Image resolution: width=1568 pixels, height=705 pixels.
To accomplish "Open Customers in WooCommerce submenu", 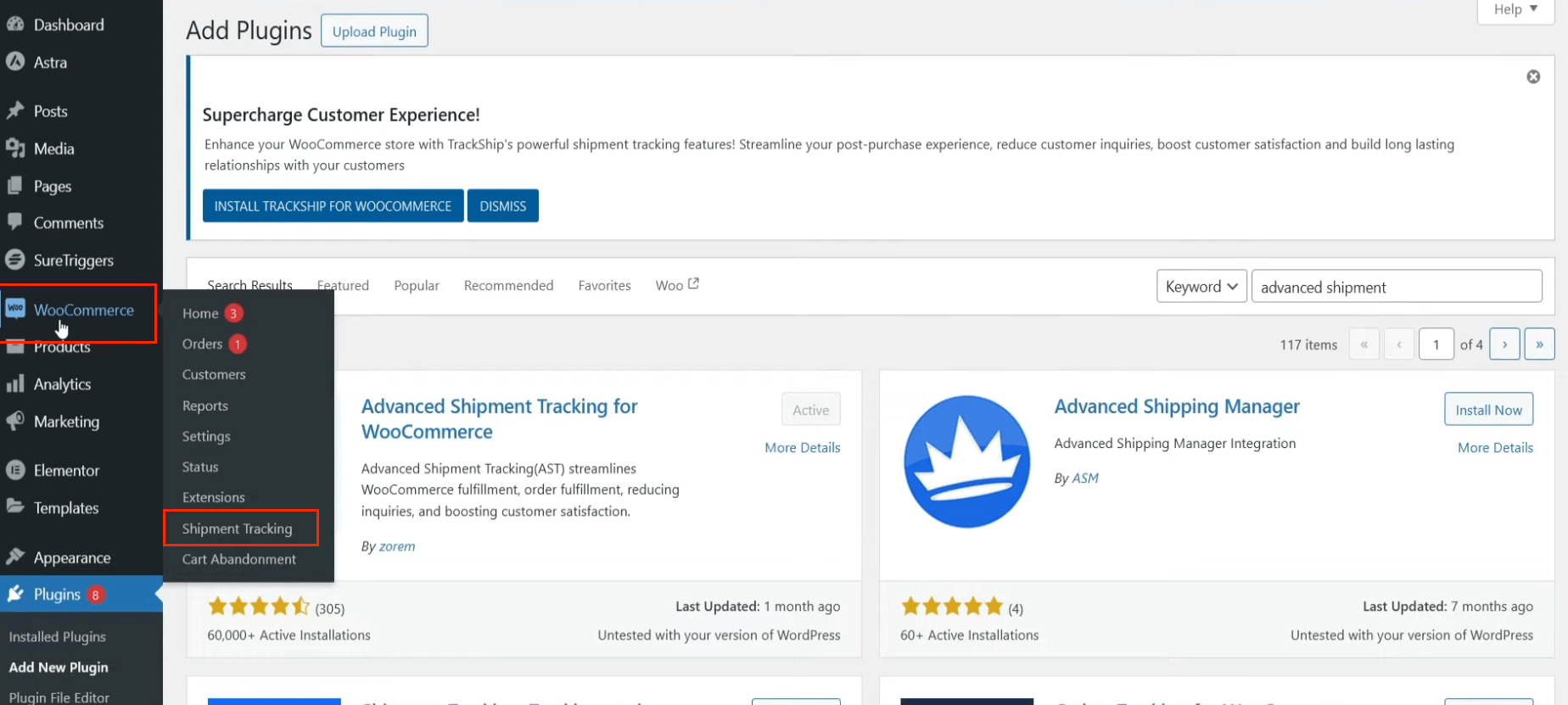I will pyautogui.click(x=214, y=374).
